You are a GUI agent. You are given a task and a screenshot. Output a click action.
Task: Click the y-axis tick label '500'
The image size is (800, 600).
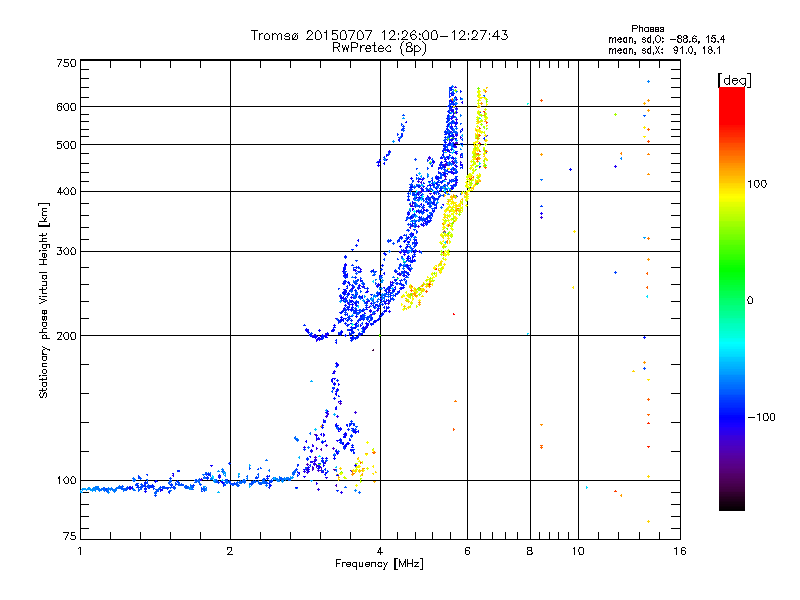[x=66, y=145]
